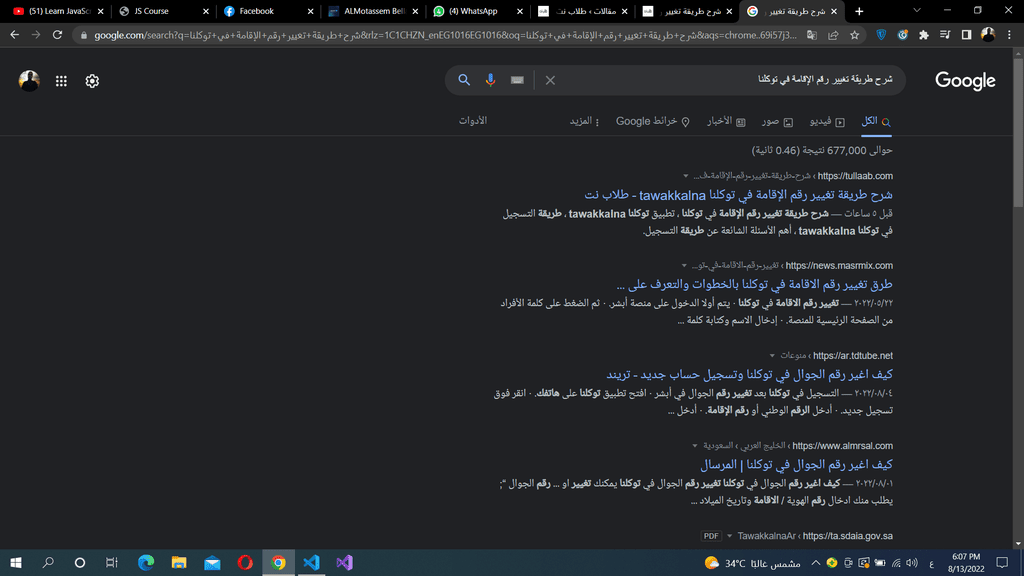Open the tullaab.com tawakkalna result title
The width and height of the screenshot is (1024, 576).
pyautogui.click(x=738, y=195)
